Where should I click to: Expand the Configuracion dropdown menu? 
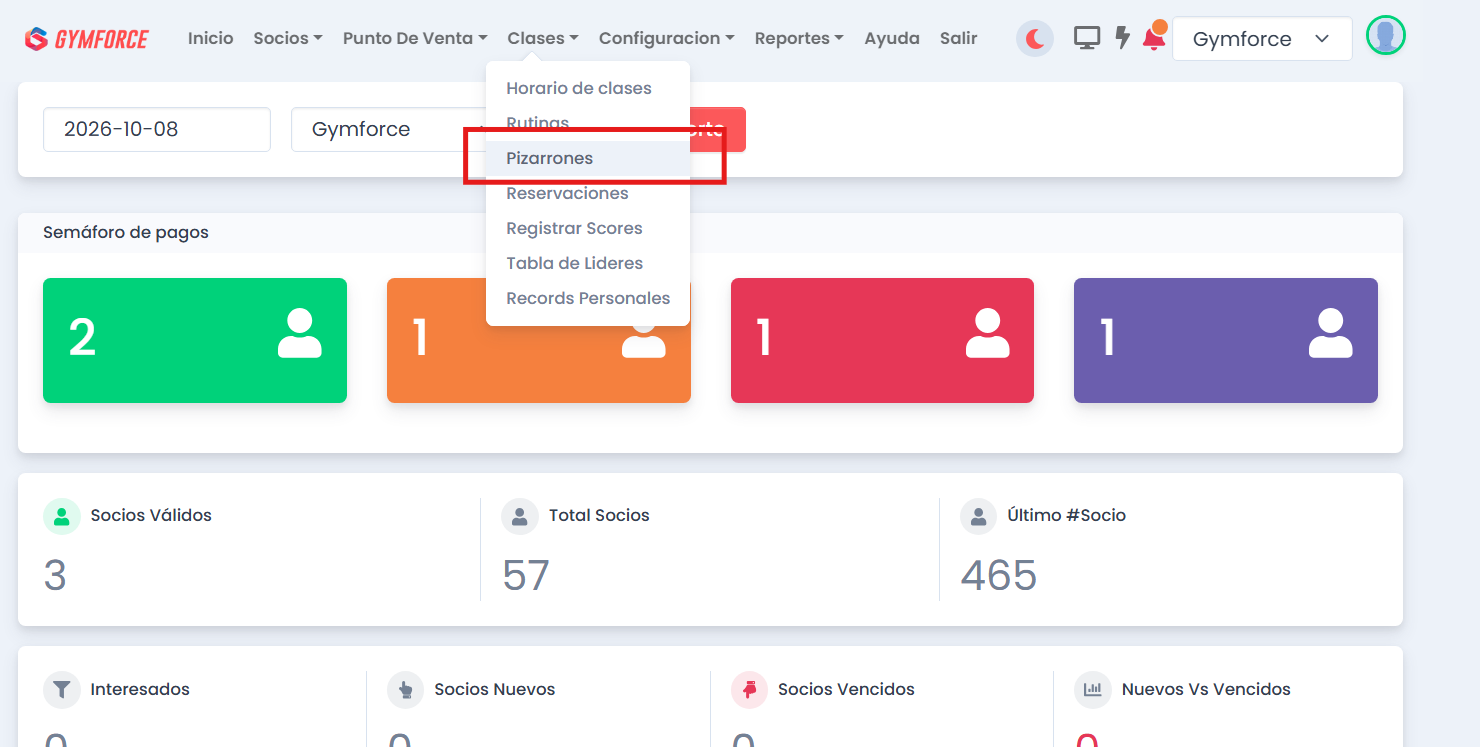pyautogui.click(x=667, y=38)
